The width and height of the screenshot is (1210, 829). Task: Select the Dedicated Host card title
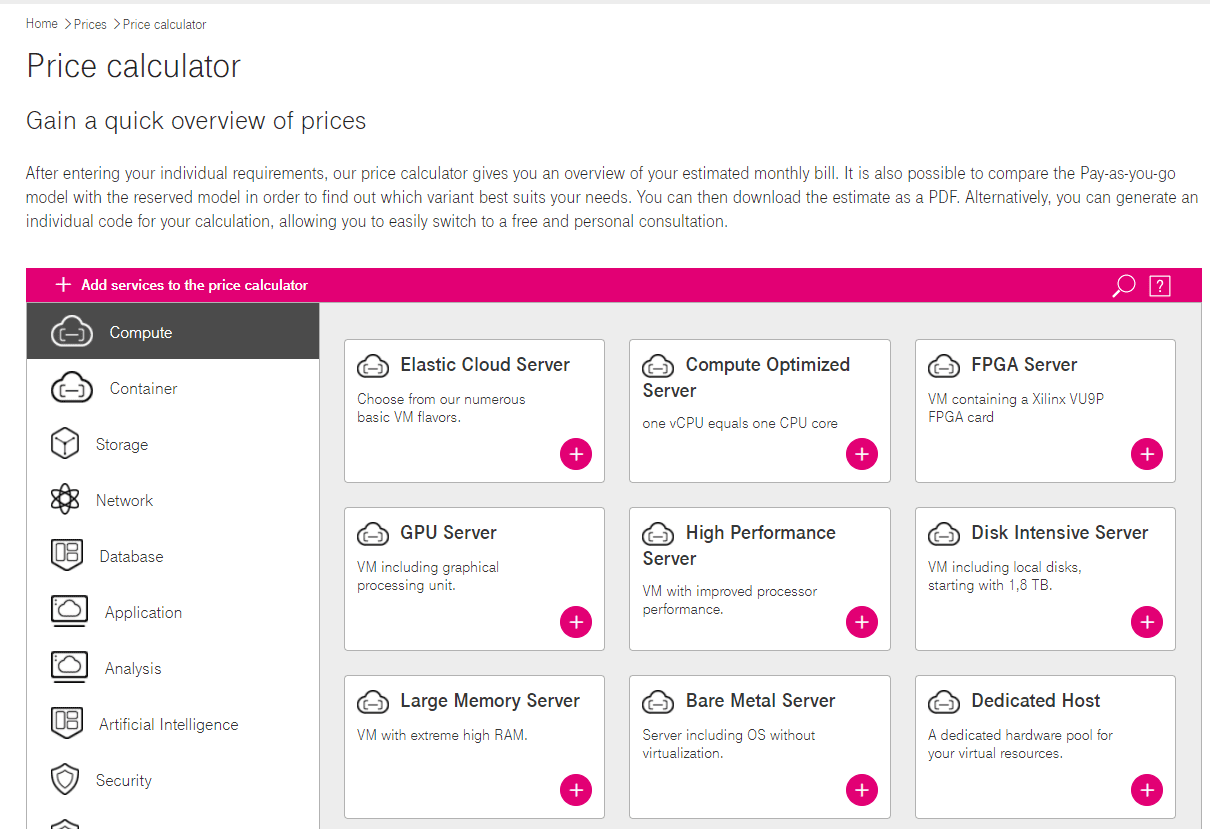pos(1036,701)
